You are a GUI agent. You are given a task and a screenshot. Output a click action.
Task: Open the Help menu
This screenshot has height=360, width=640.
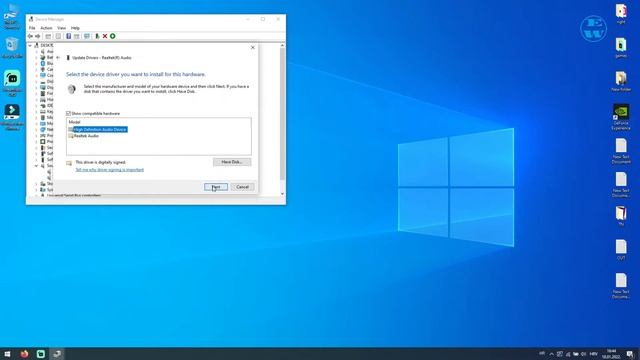[x=75, y=28]
